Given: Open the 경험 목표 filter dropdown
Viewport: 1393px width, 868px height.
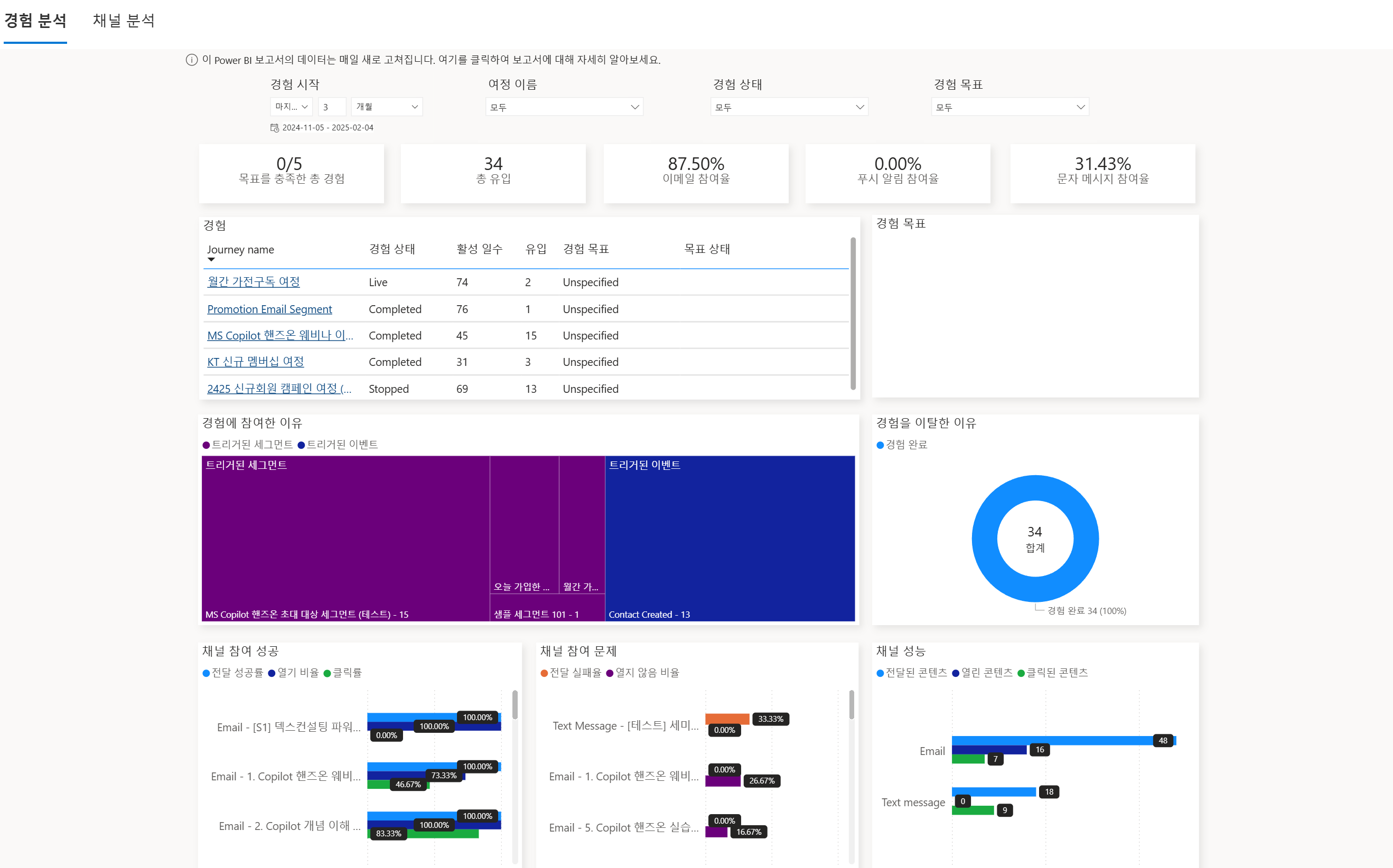Looking at the screenshot, I should 1009,107.
